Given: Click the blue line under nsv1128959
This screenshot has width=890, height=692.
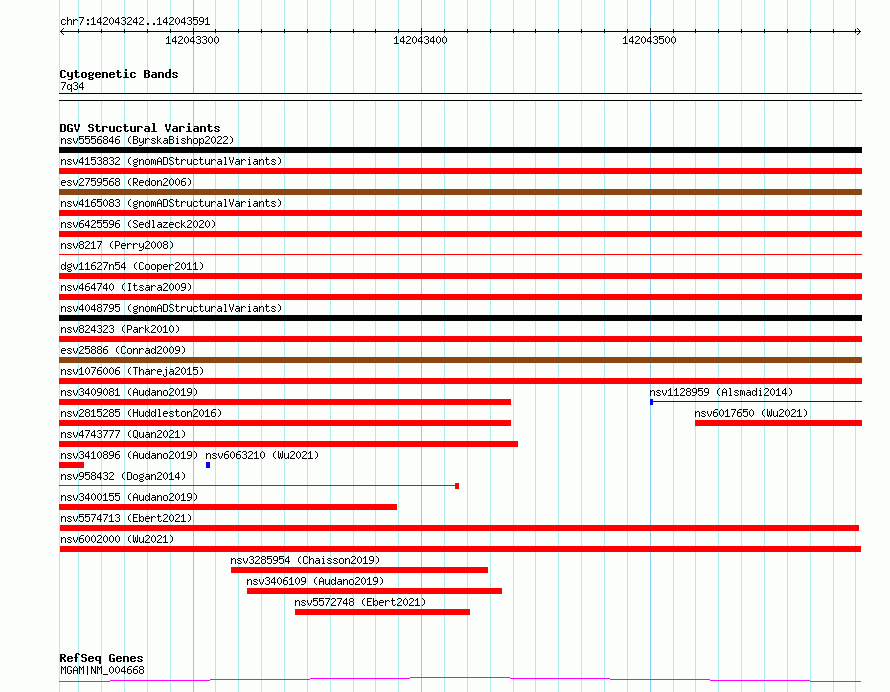Looking at the screenshot, I should pyautogui.click(x=756, y=402).
